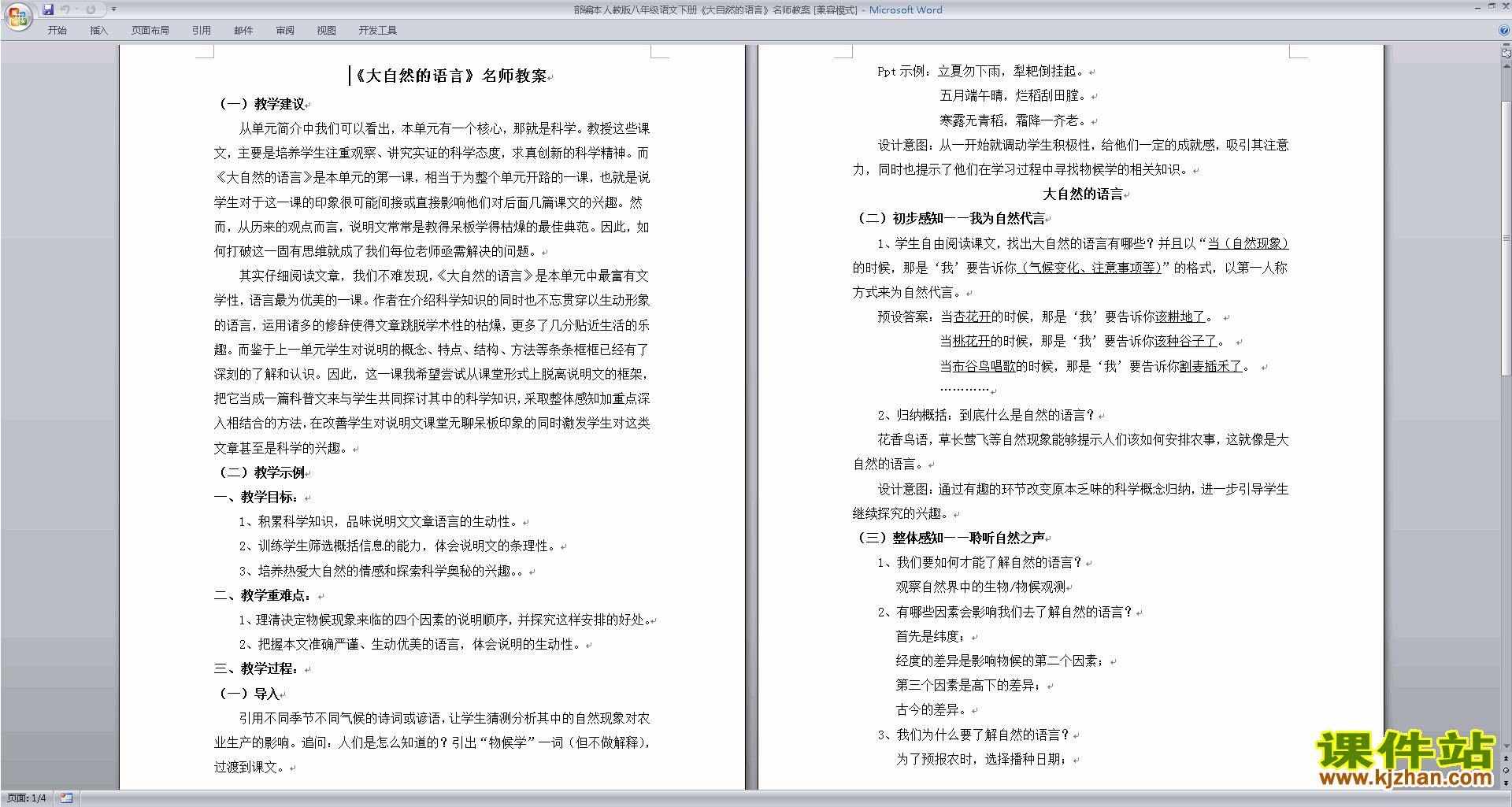Click line 第三个因素是高下的差异
Screen dimensions: 1512x807
click(969, 685)
